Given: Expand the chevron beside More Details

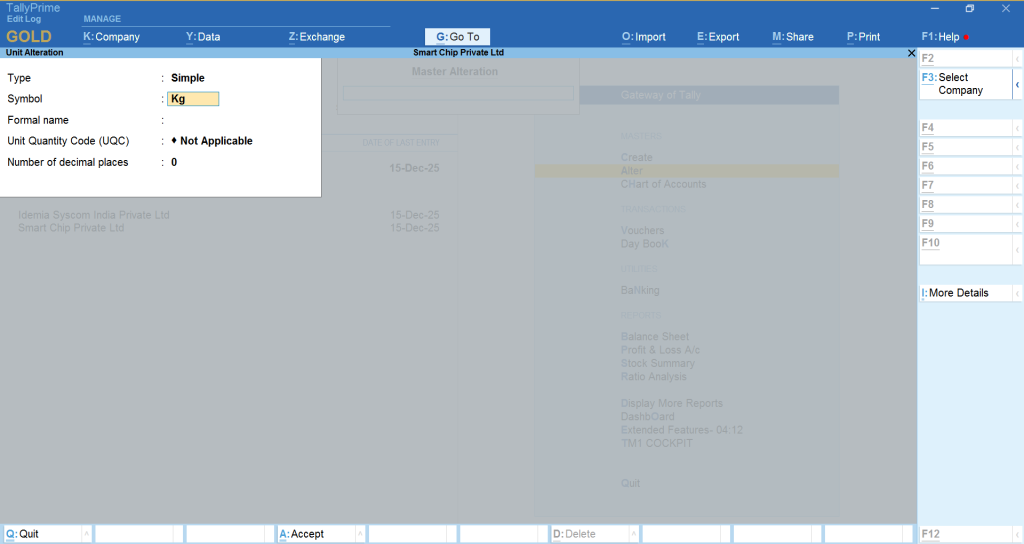Looking at the screenshot, I should 1017,293.
